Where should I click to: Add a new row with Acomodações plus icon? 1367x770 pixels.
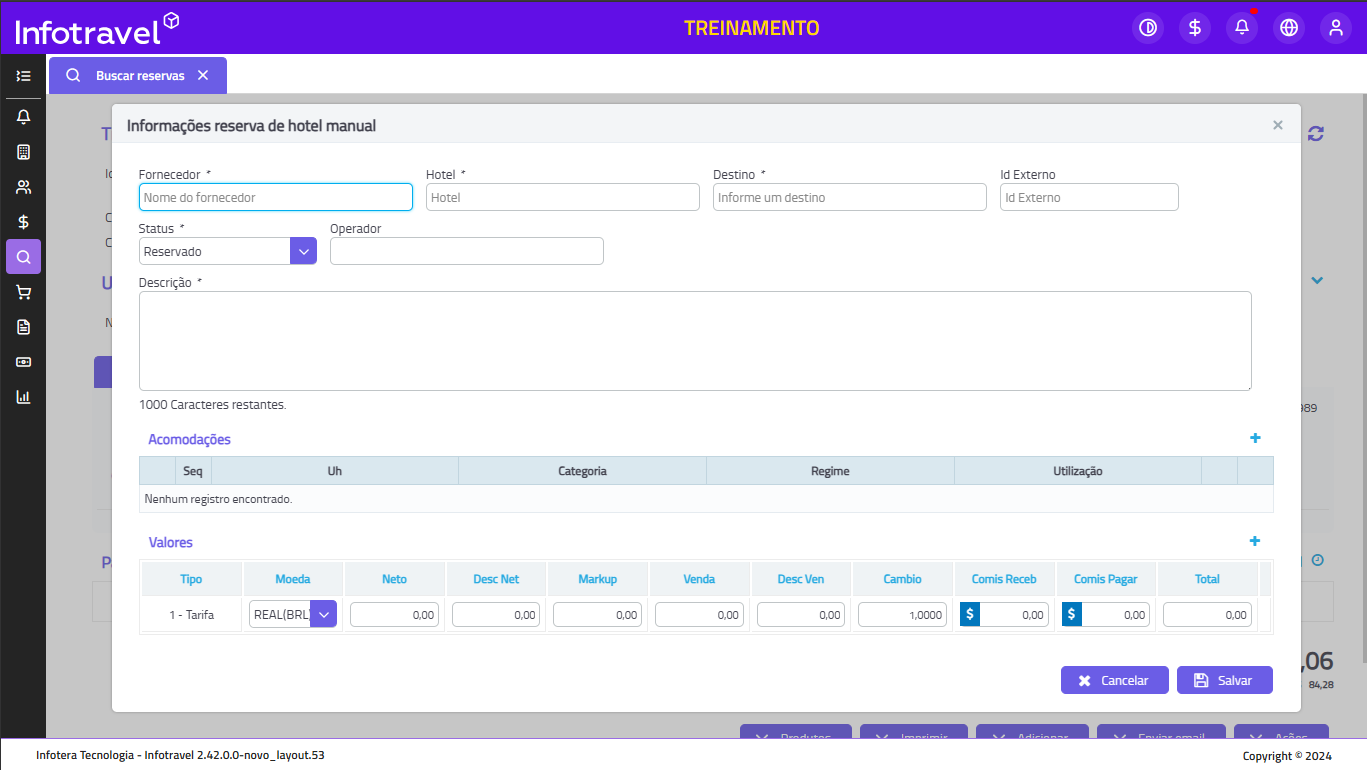click(1255, 438)
